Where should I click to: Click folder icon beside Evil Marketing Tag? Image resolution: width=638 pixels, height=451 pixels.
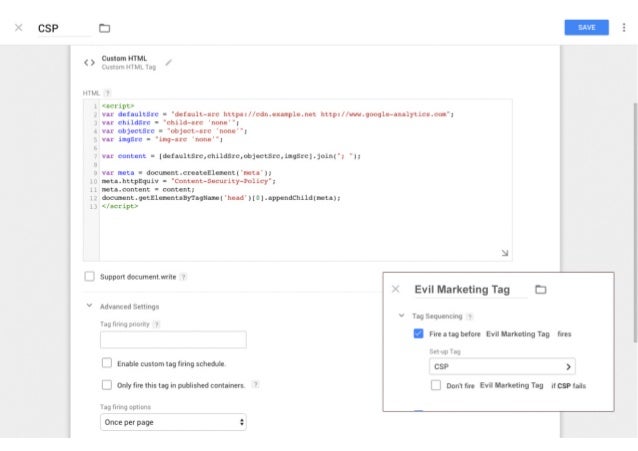540,289
